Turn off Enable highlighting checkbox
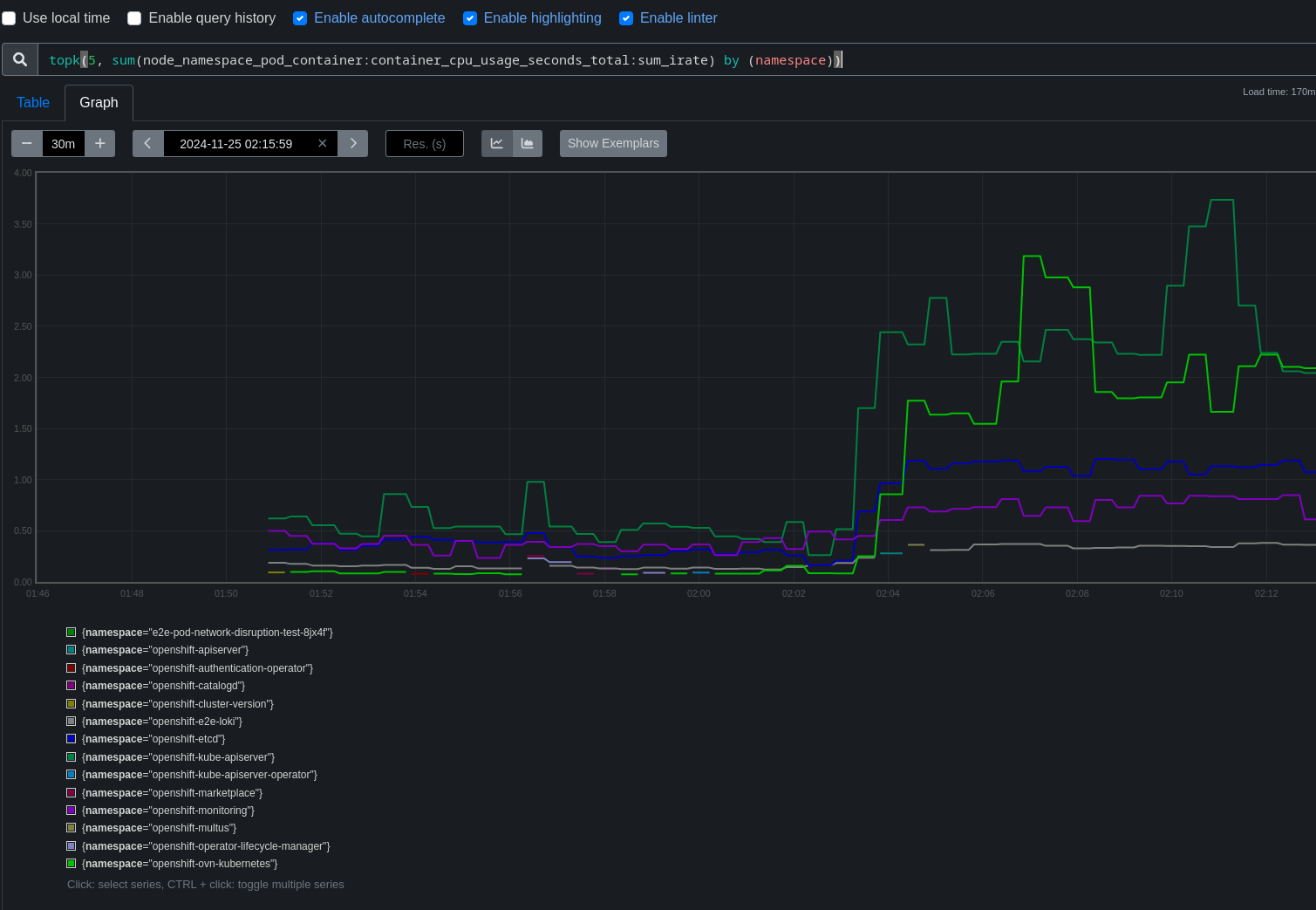 (x=470, y=18)
